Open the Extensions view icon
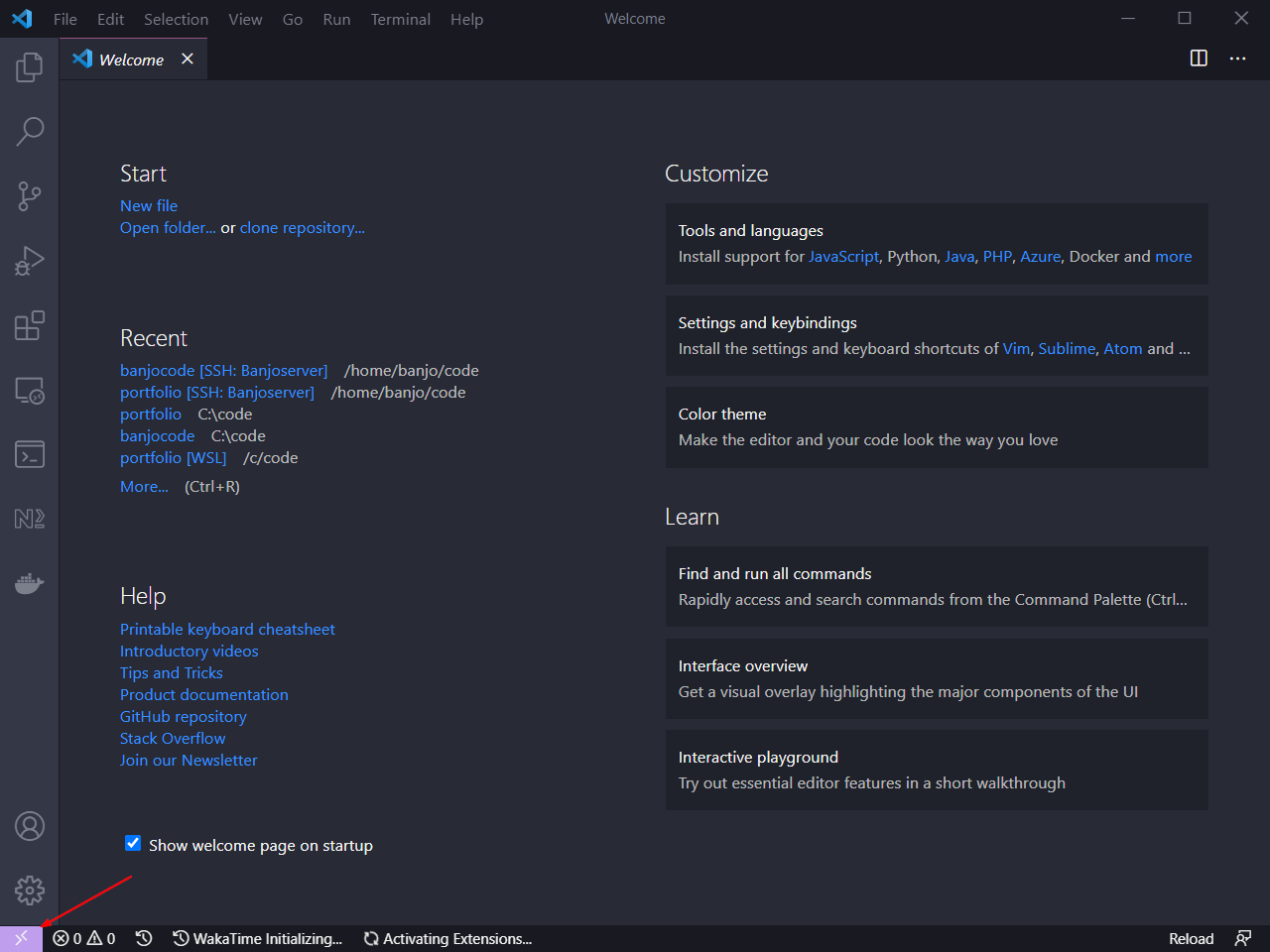Screen dimensions: 1270x952 tap(30, 325)
